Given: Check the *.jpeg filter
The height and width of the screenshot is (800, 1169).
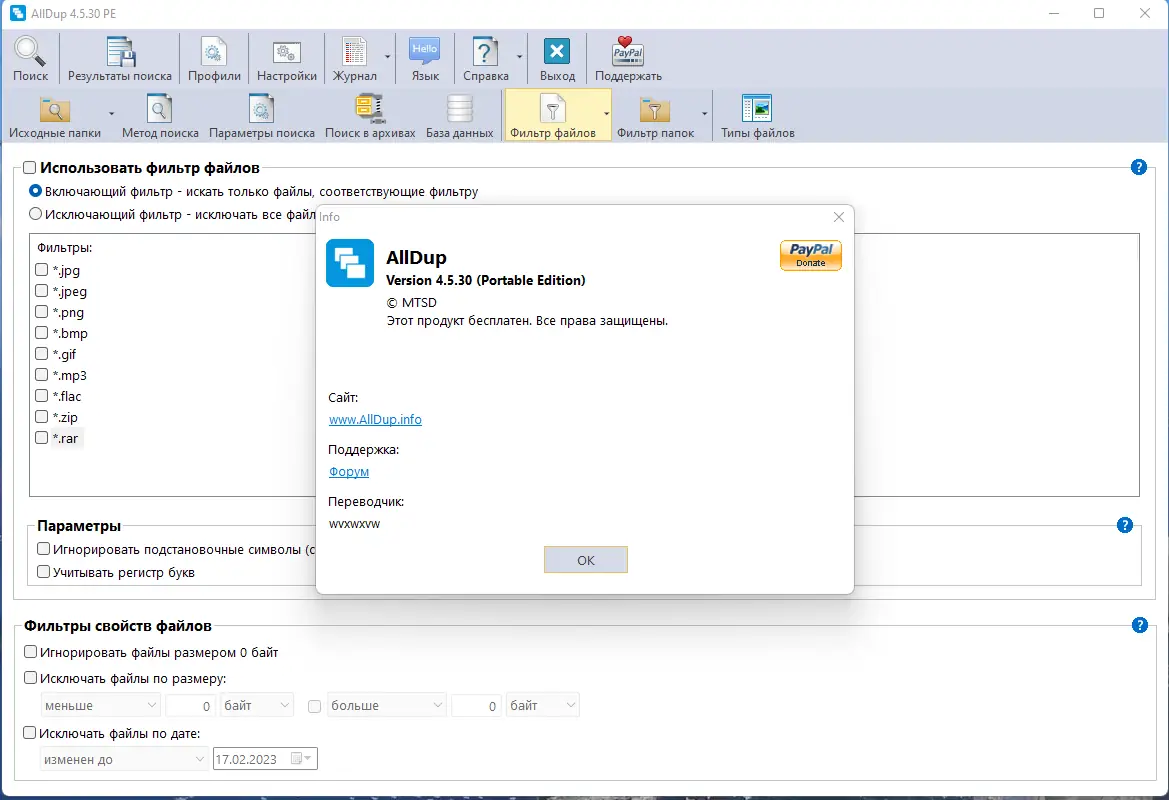Looking at the screenshot, I should (x=42, y=291).
